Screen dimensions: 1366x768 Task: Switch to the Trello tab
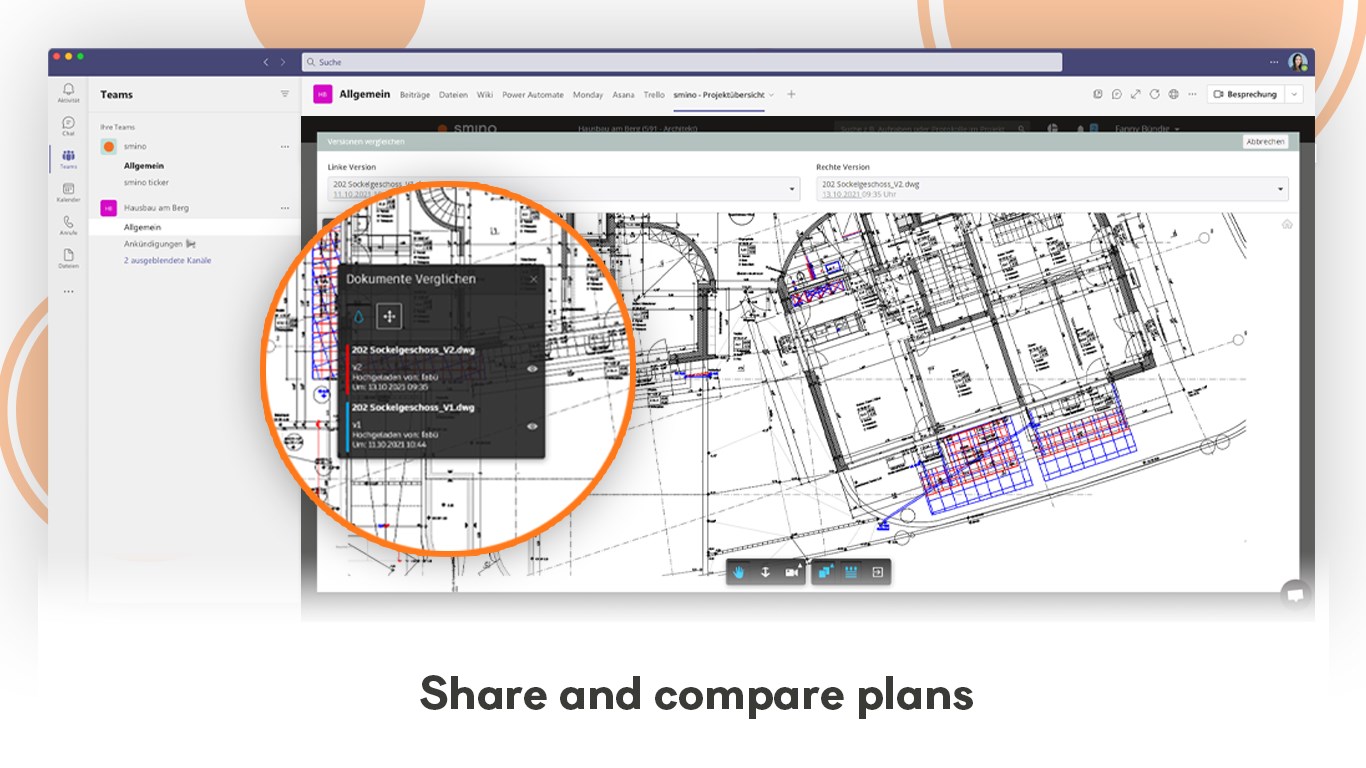pyautogui.click(x=654, y=95)
